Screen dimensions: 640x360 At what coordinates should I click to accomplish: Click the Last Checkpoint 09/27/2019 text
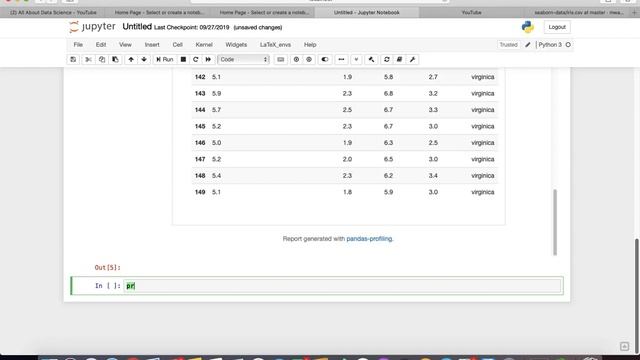pos(191,27)
